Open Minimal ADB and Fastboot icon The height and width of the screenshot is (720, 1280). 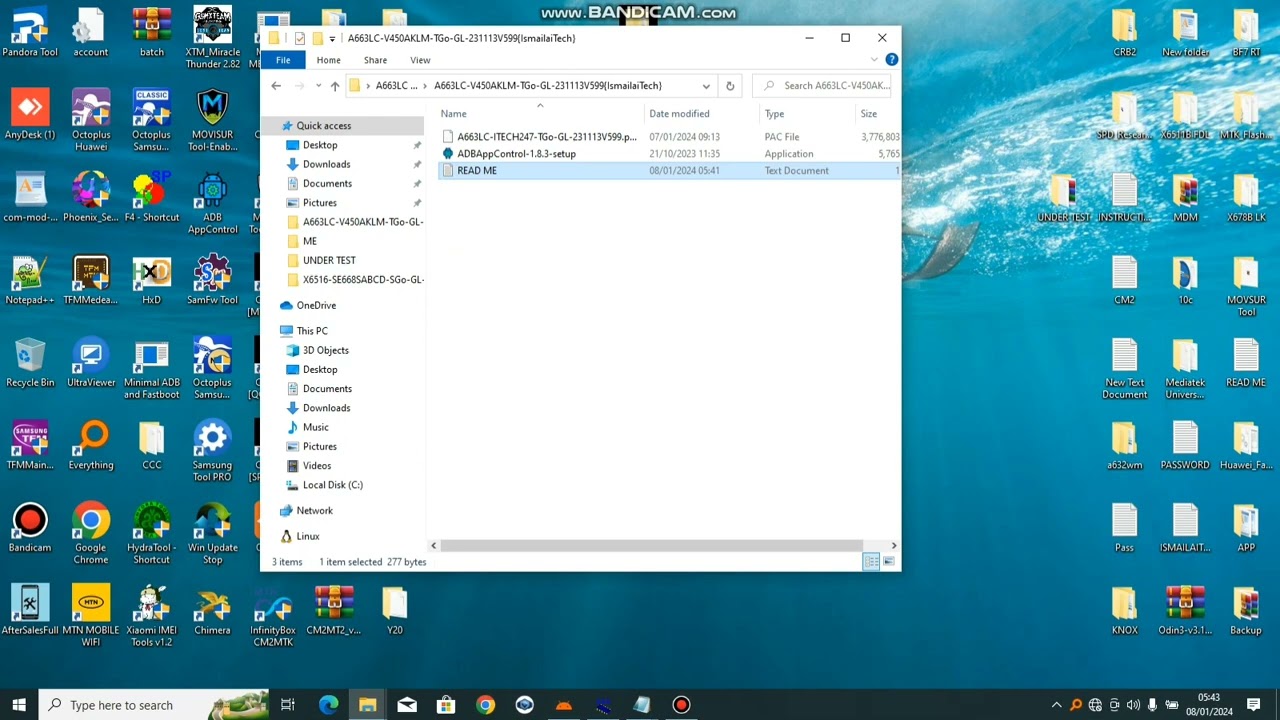[151, 368]
